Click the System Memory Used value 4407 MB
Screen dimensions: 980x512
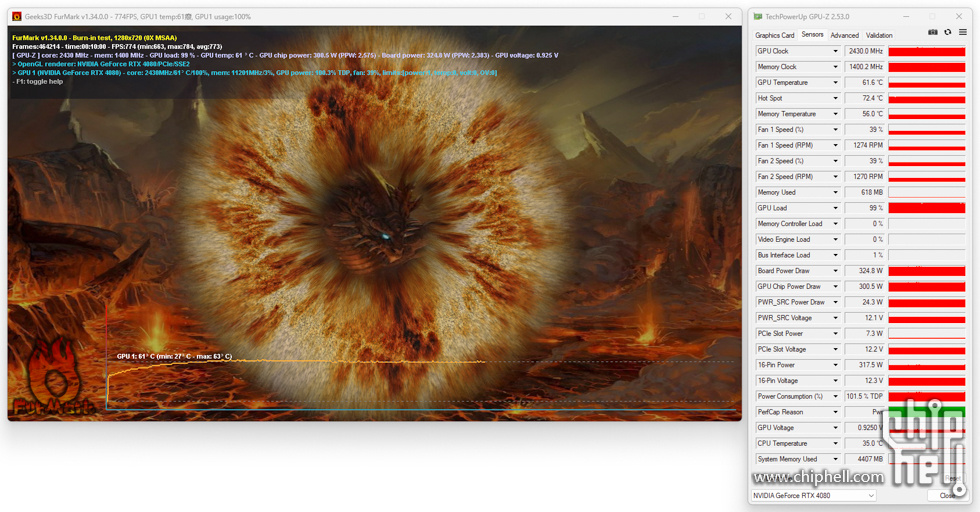[864, 459]
